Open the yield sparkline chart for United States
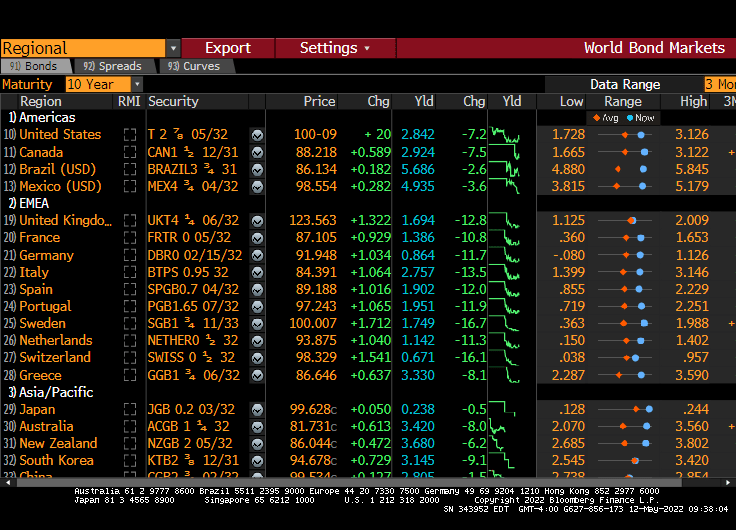Screen dimensions: 736x530 511,135
